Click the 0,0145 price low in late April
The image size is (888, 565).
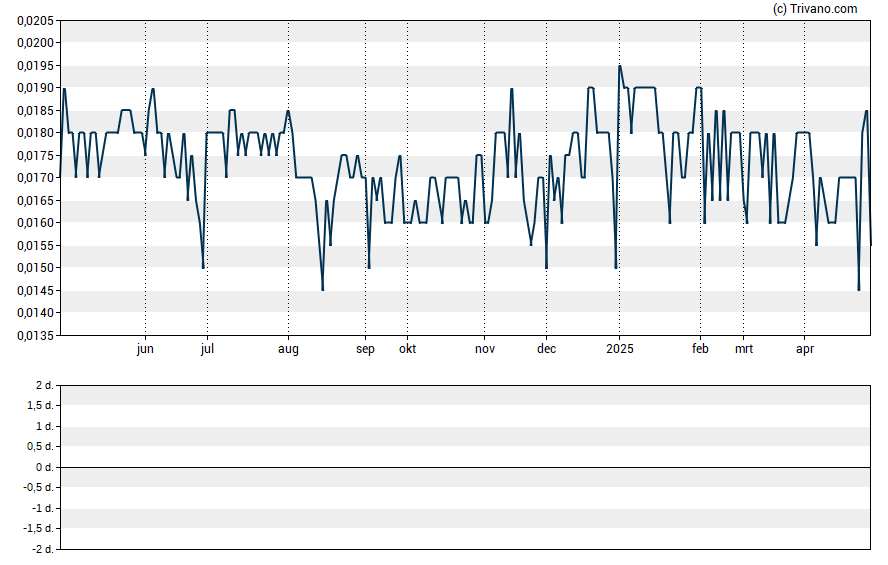point(859,290)
